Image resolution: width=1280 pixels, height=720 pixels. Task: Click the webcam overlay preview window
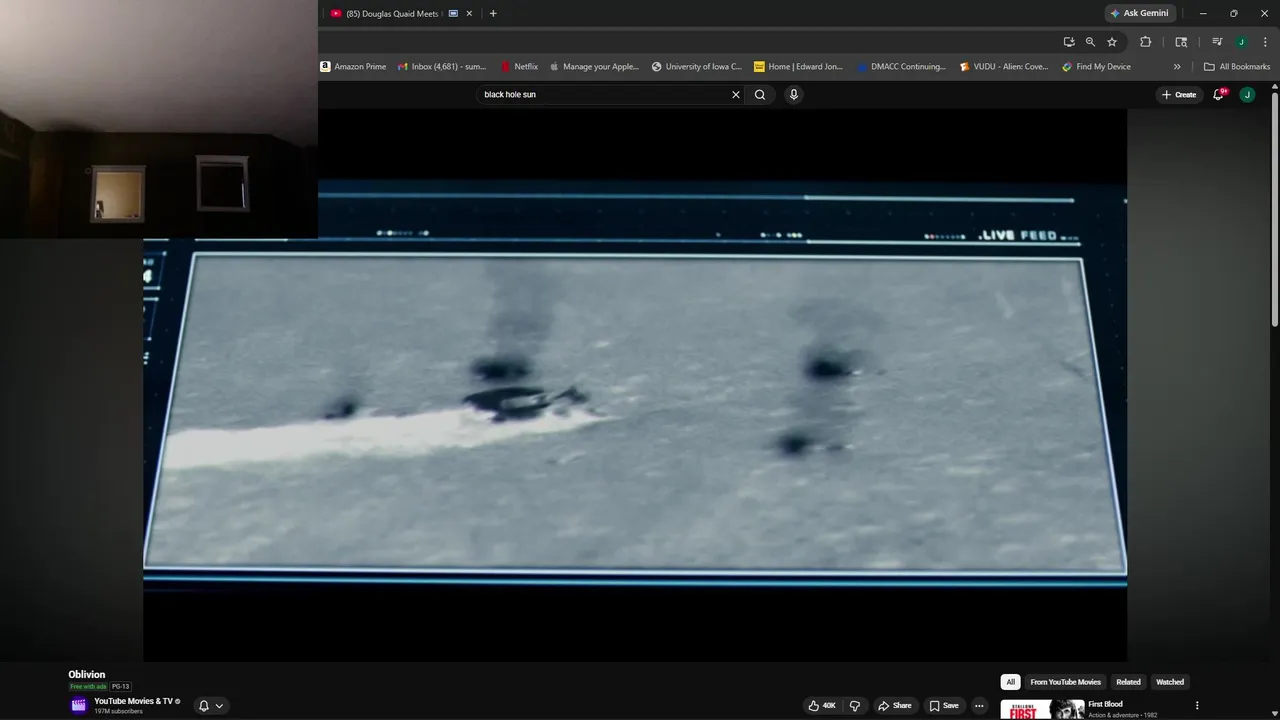point(159,119)
